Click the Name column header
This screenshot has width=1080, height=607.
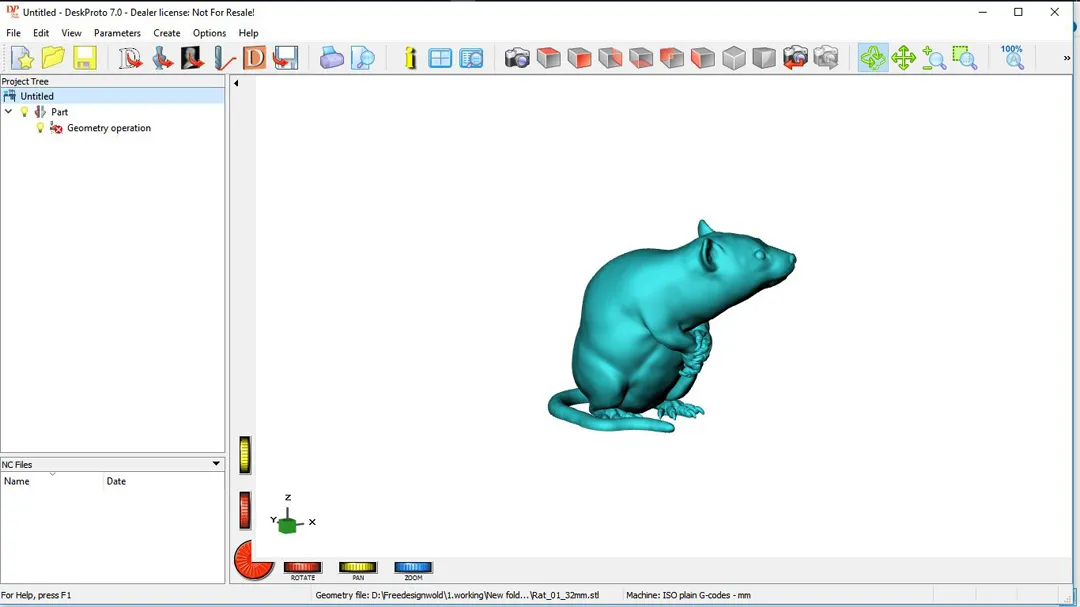click(17, 481)
